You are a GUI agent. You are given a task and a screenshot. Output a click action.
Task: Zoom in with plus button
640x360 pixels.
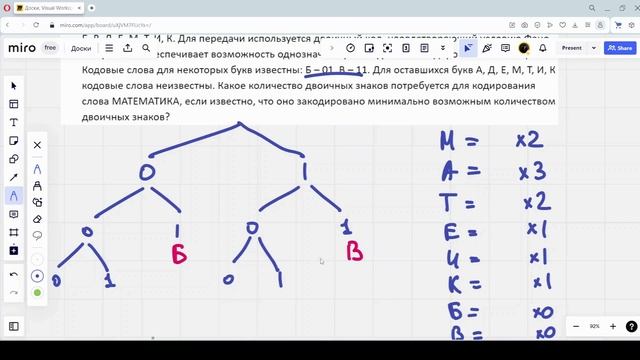click(x=613, y=326)
